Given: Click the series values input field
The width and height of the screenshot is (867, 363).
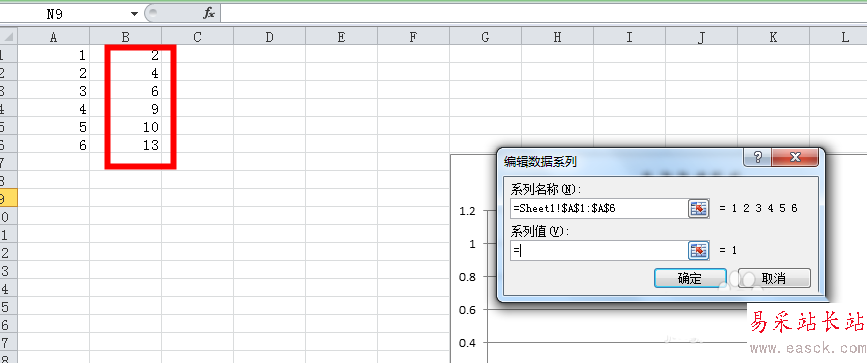Looking at the screenshot, I should pyautogui.click(x=598, y=251).
